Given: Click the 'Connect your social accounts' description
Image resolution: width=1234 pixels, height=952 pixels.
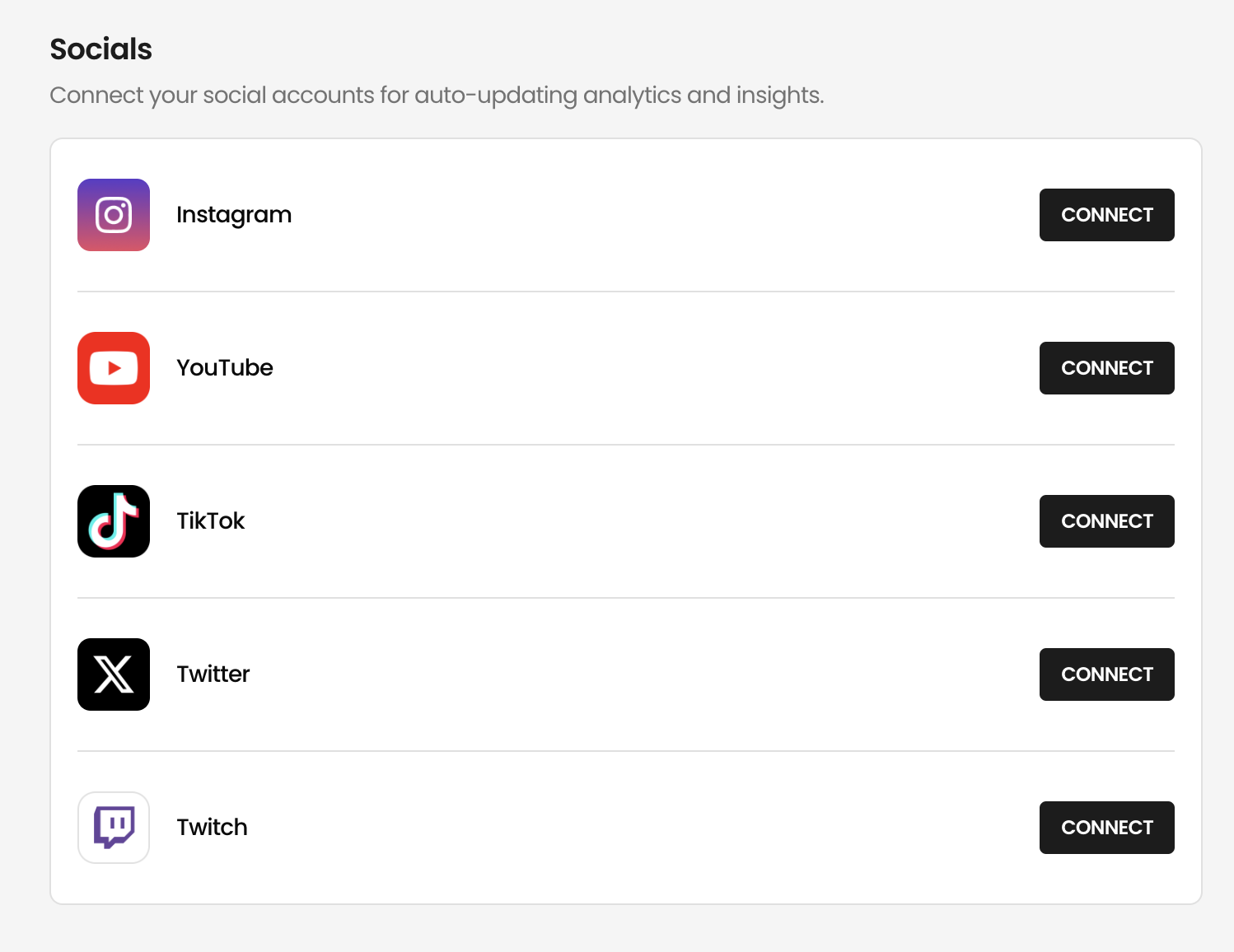Looking at the screenshot, I should point(437,96).
